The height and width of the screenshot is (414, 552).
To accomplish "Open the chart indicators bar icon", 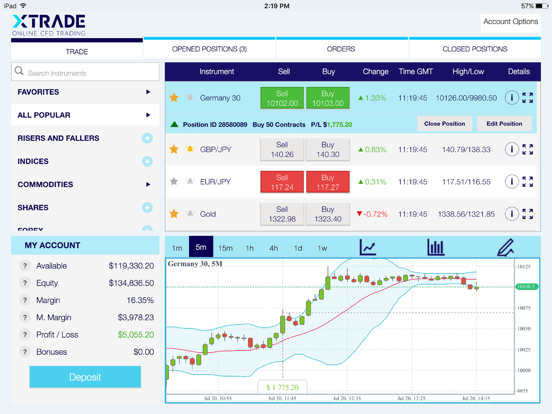I will click(x=435, y=247).
